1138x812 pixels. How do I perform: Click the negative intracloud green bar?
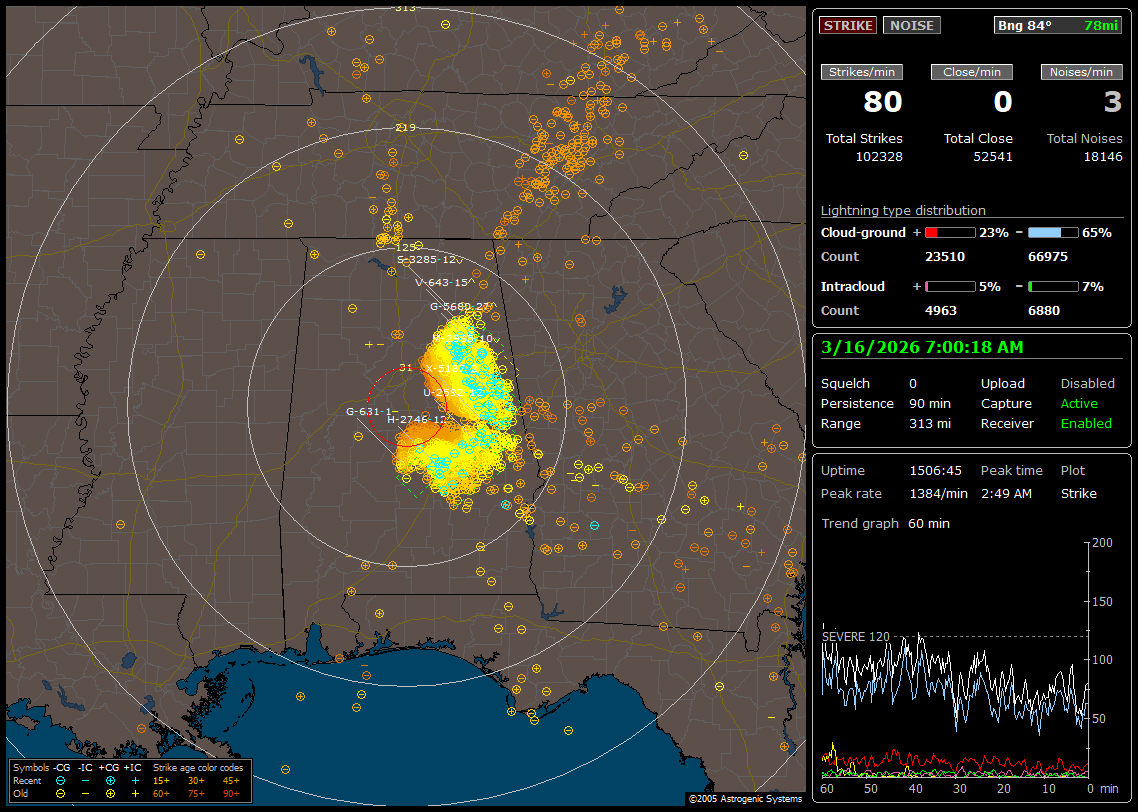pyautogui.click(x=1053, y=286)
